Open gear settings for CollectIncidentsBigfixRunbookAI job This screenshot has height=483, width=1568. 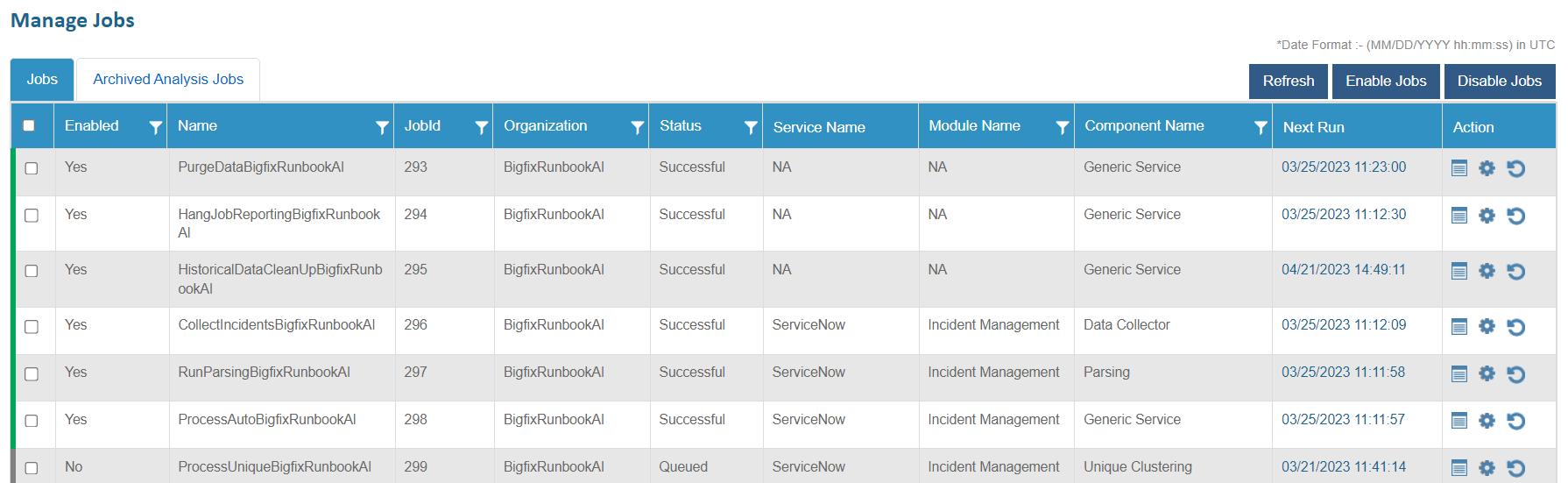click(x=1487, y=327)
